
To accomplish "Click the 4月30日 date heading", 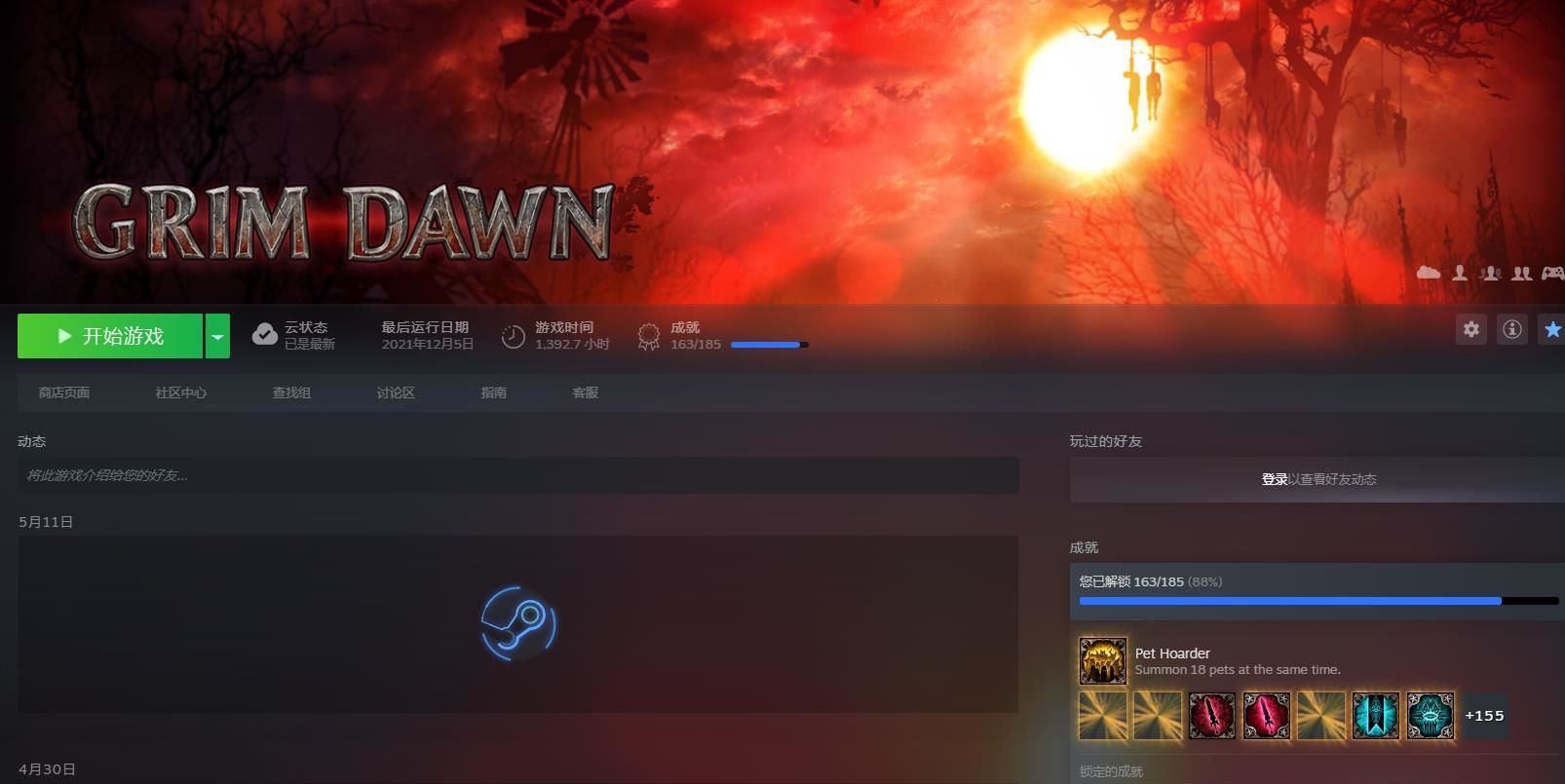I will (47, 769).
